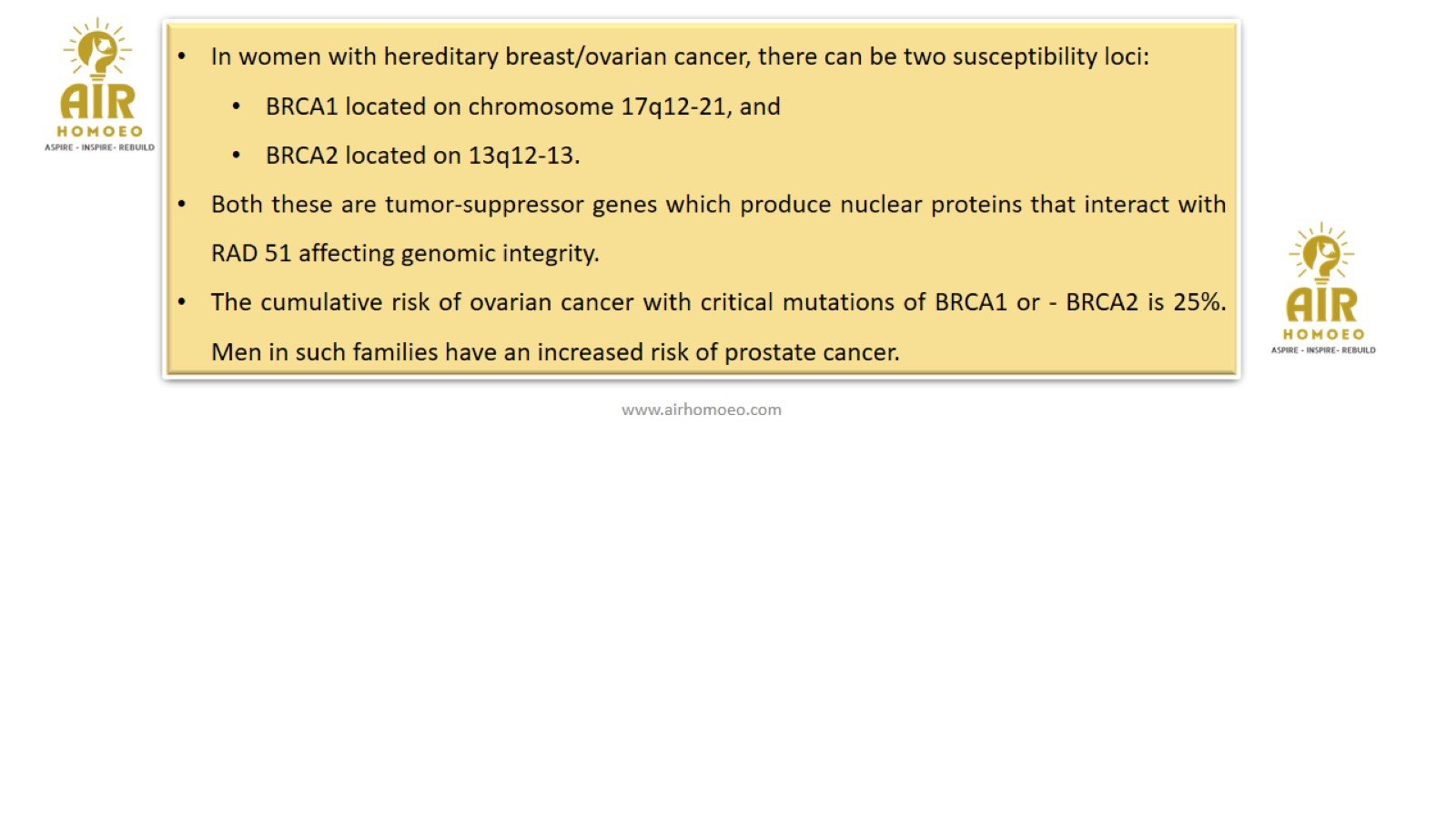Click the bullet before 'Both these are'
Image resolution: width=1456 pixels, height=819 pixels.
click(x=182, y=205)
